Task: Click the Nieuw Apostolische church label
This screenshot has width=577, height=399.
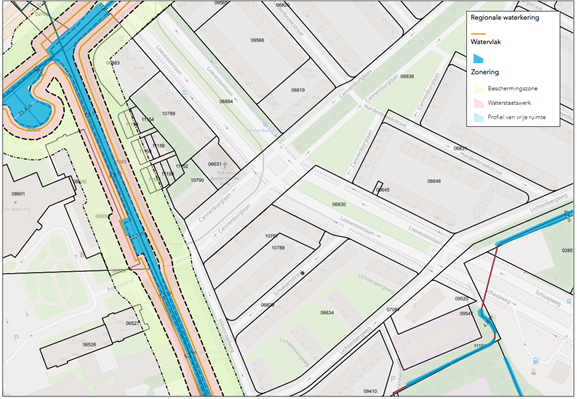Action: 224,178
